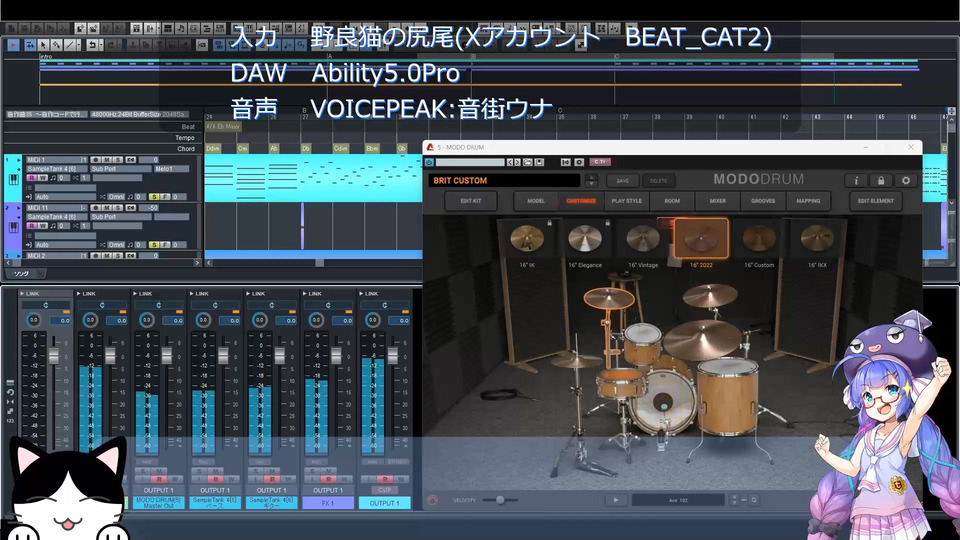
Task: Switch to the MIXER tab in MODO DRUM
Action: coord(717,201)
